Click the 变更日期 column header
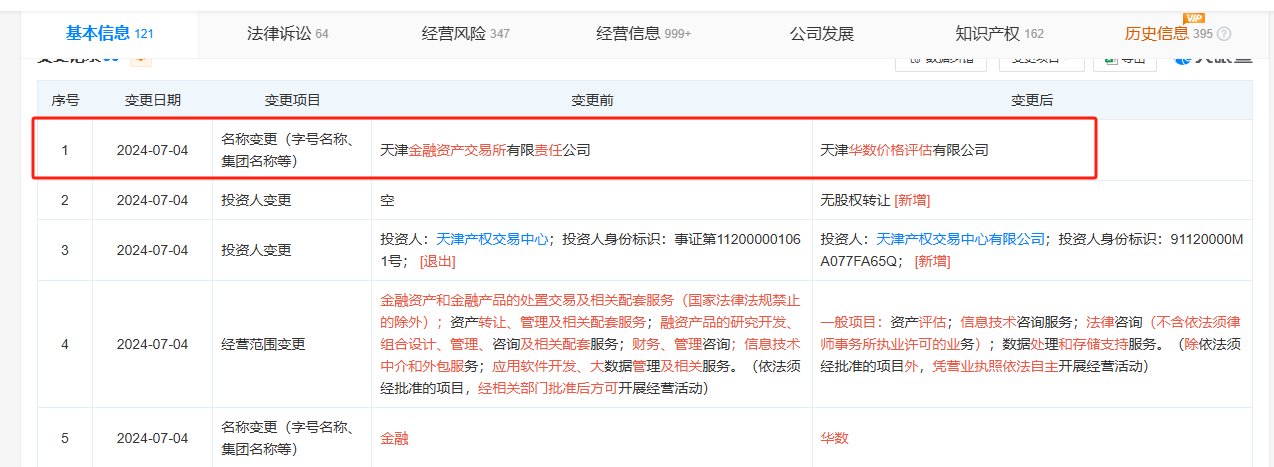The image size is (1274, 467). [x=153, y=100]
